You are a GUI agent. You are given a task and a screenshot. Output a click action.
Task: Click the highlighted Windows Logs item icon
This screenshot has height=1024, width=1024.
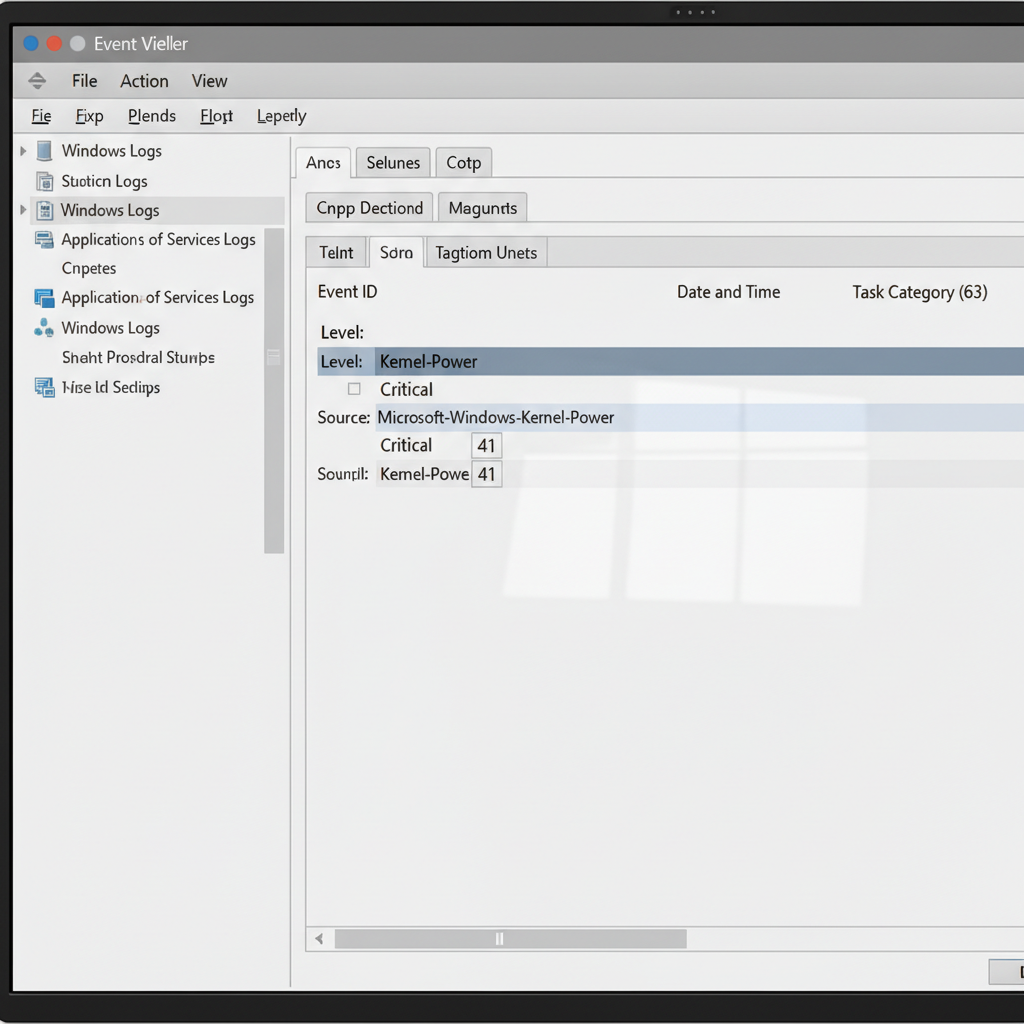(44, 211)
